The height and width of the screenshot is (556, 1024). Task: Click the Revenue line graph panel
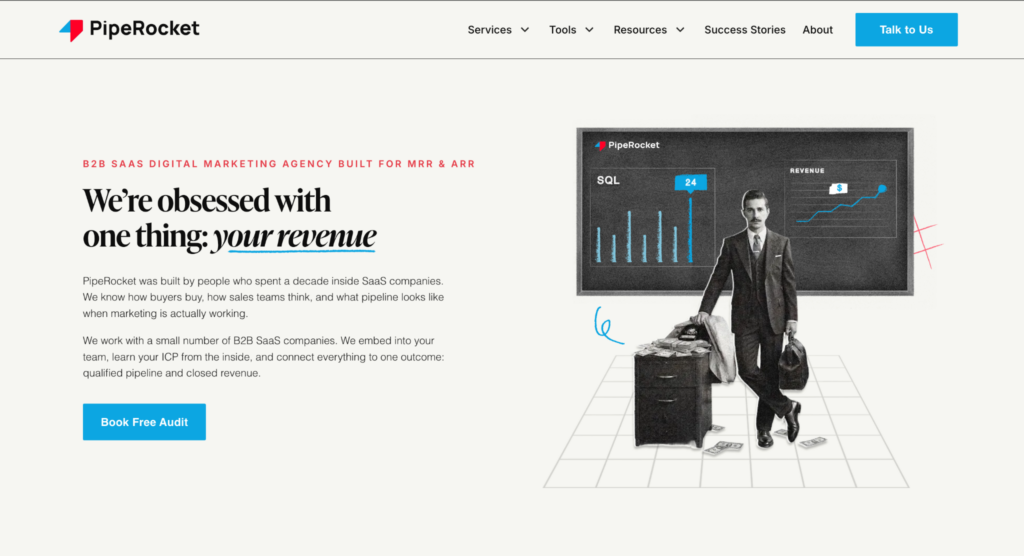[841, 199]
